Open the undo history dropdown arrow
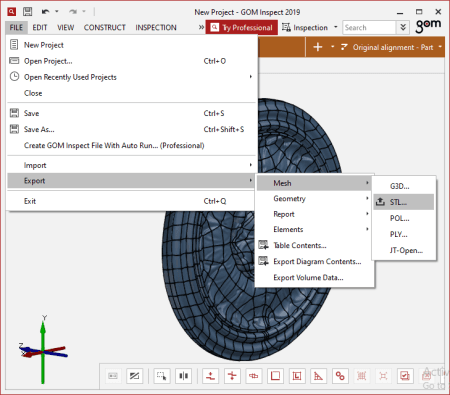Image resolution: width=450 pixels, height=395 pixels. [57, 11]
